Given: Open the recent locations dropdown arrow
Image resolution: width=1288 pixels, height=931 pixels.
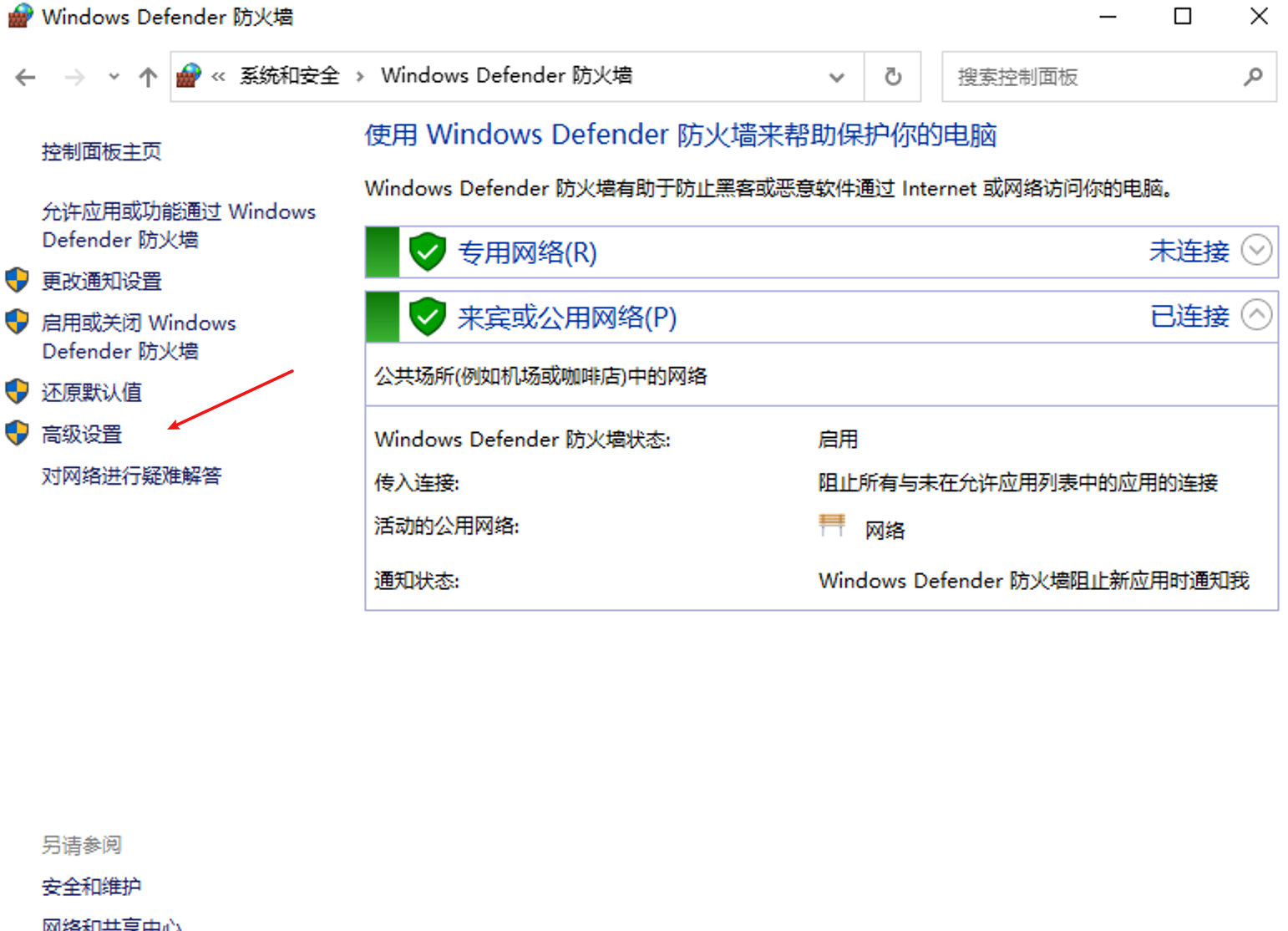Looking at the screenshot, I should tap(114, 77).
